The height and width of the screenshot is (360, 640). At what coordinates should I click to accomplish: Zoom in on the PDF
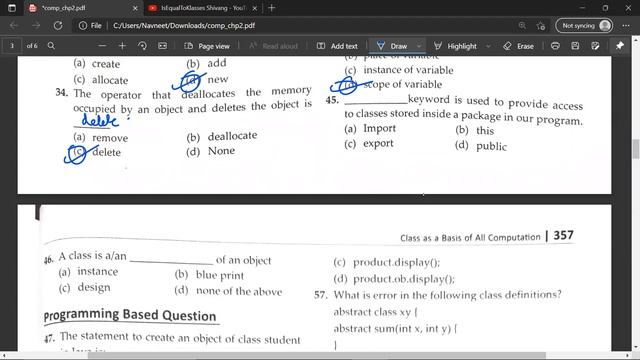pos(122,46)
